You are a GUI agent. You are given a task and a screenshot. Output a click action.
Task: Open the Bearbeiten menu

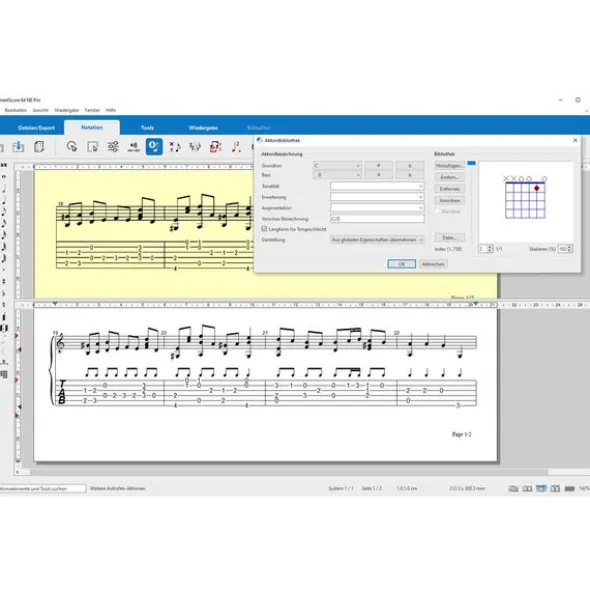(15, 110)
